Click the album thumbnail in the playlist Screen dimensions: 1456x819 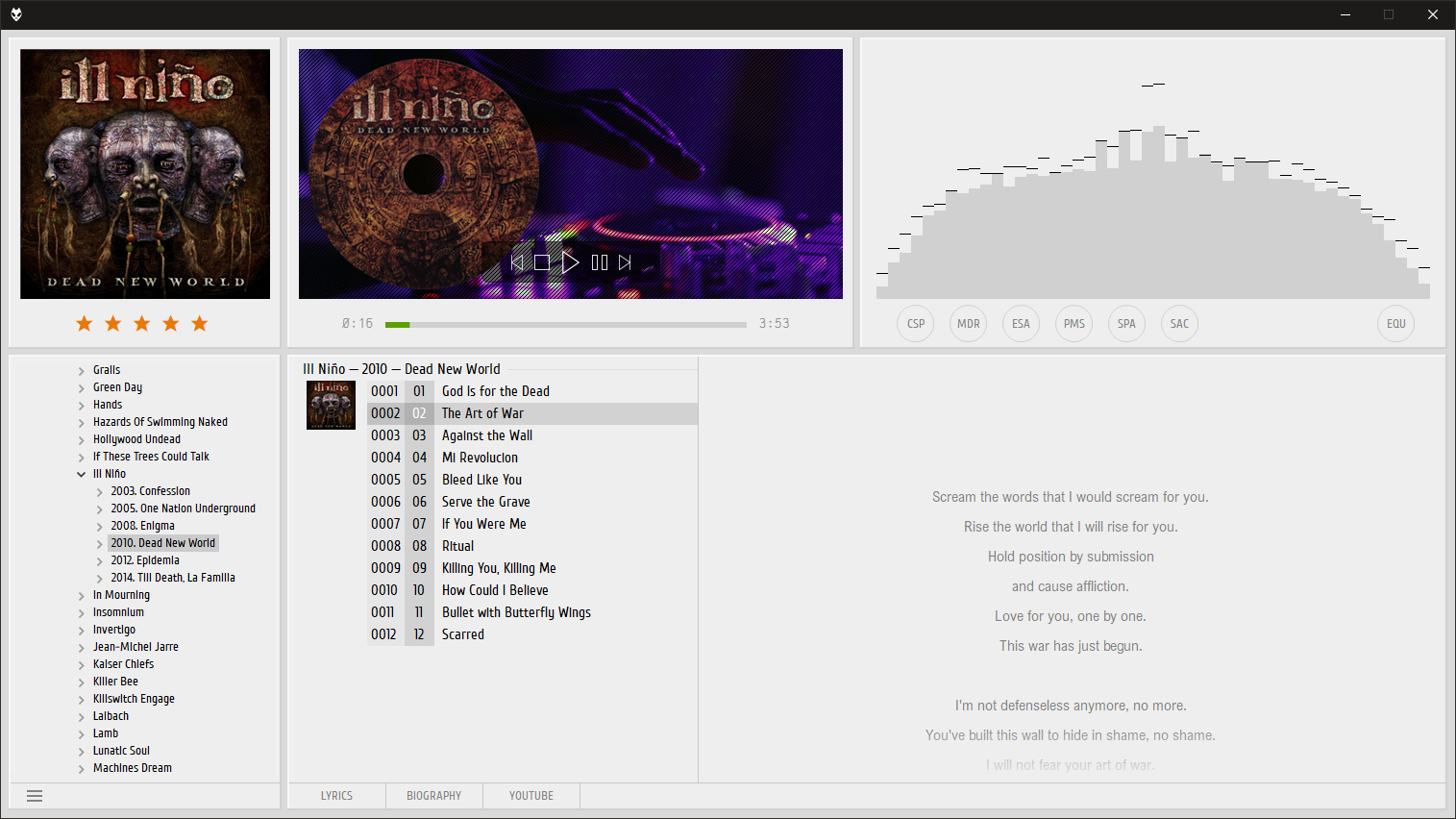(331, 405)
